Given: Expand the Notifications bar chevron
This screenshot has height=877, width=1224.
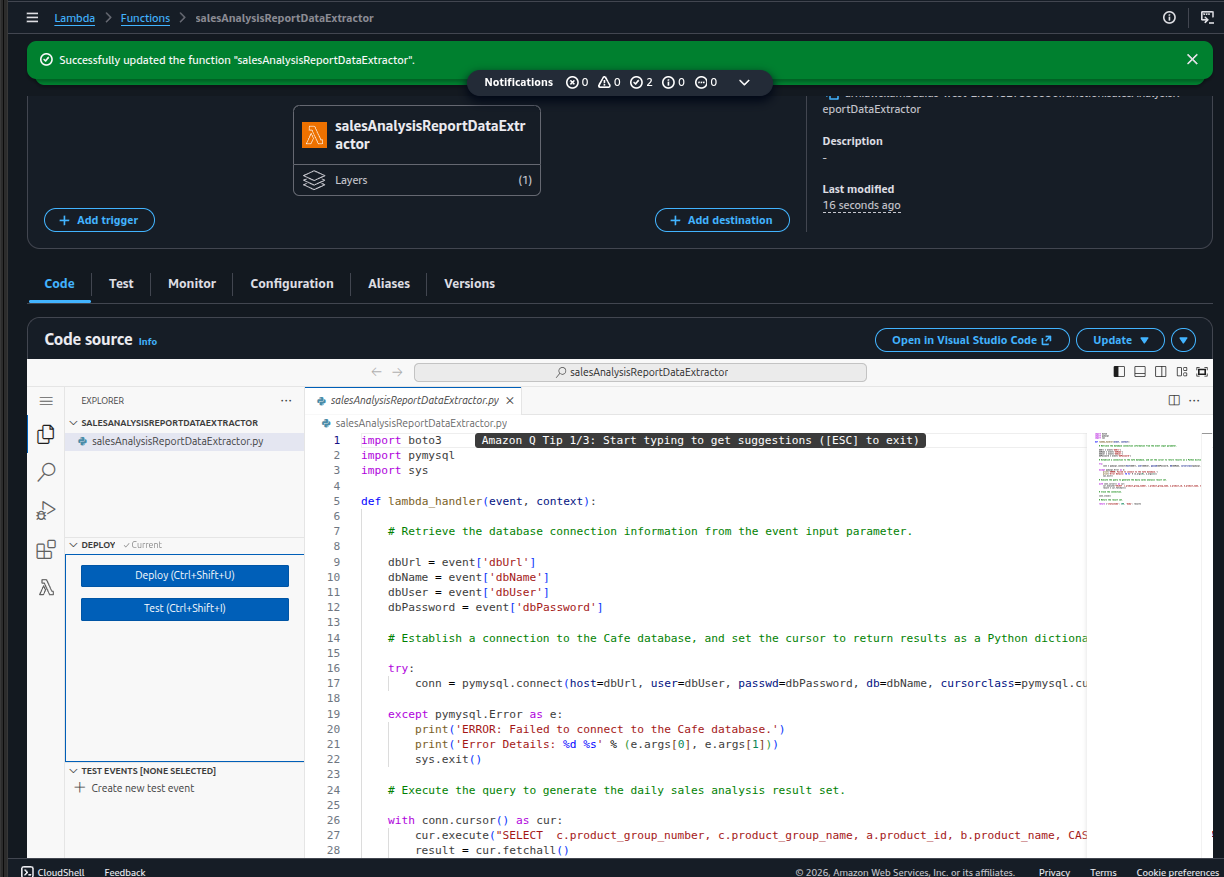Looking at the screenshot, I should (x=744, y=82).
